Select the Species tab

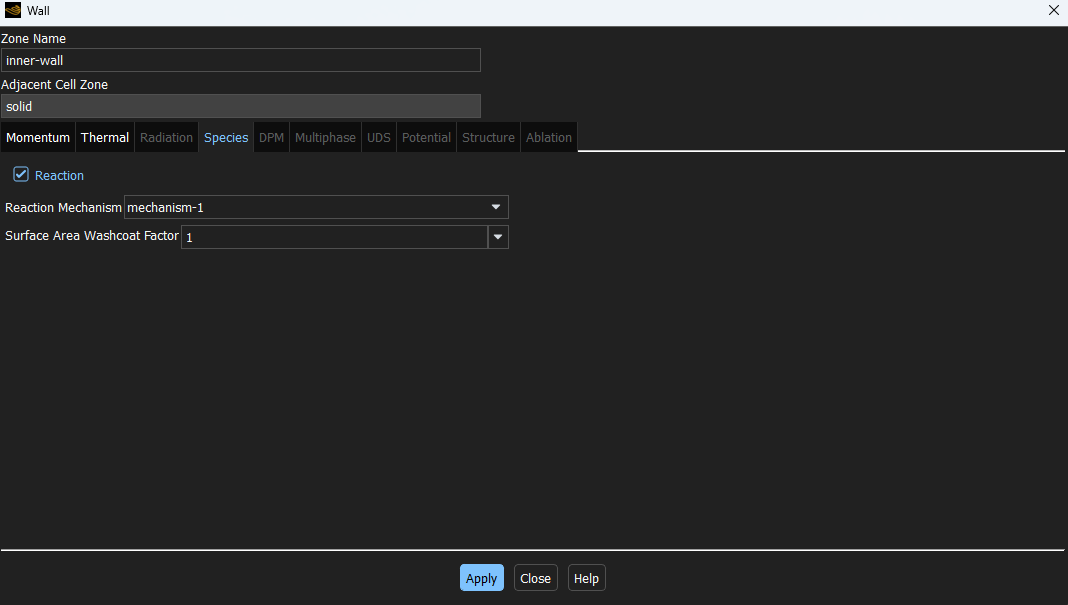click(226, 138)
